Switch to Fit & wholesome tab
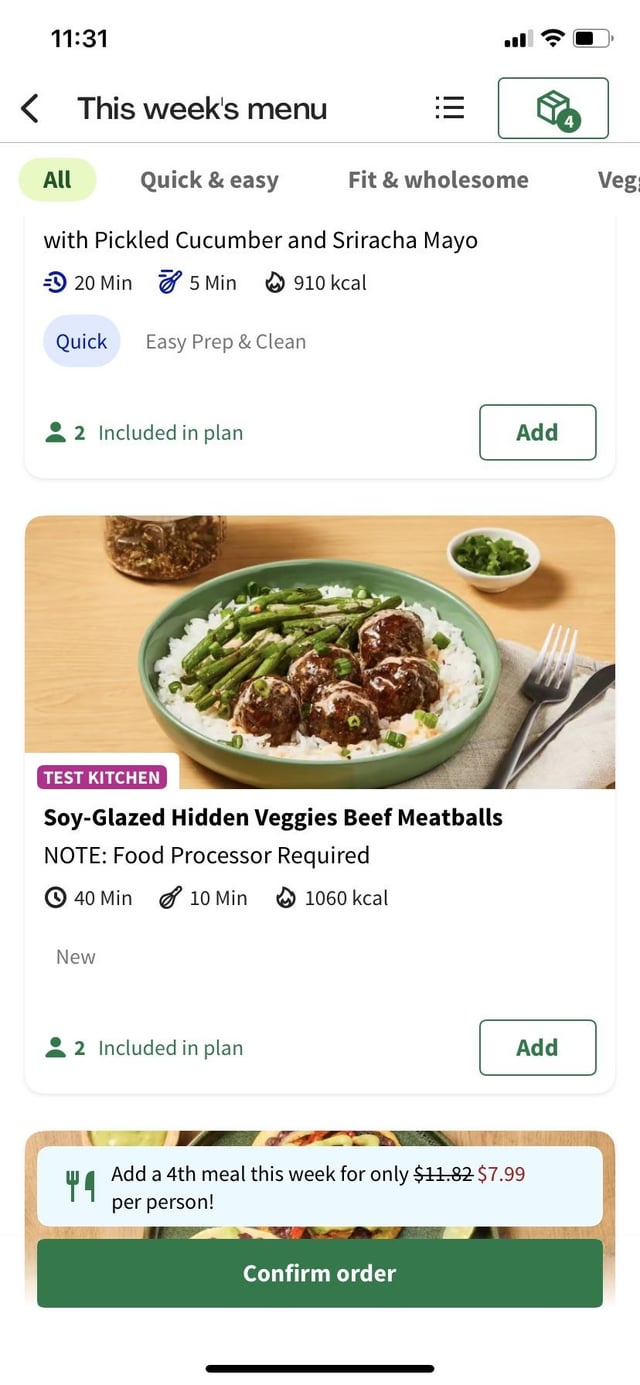 click(438, 180)
